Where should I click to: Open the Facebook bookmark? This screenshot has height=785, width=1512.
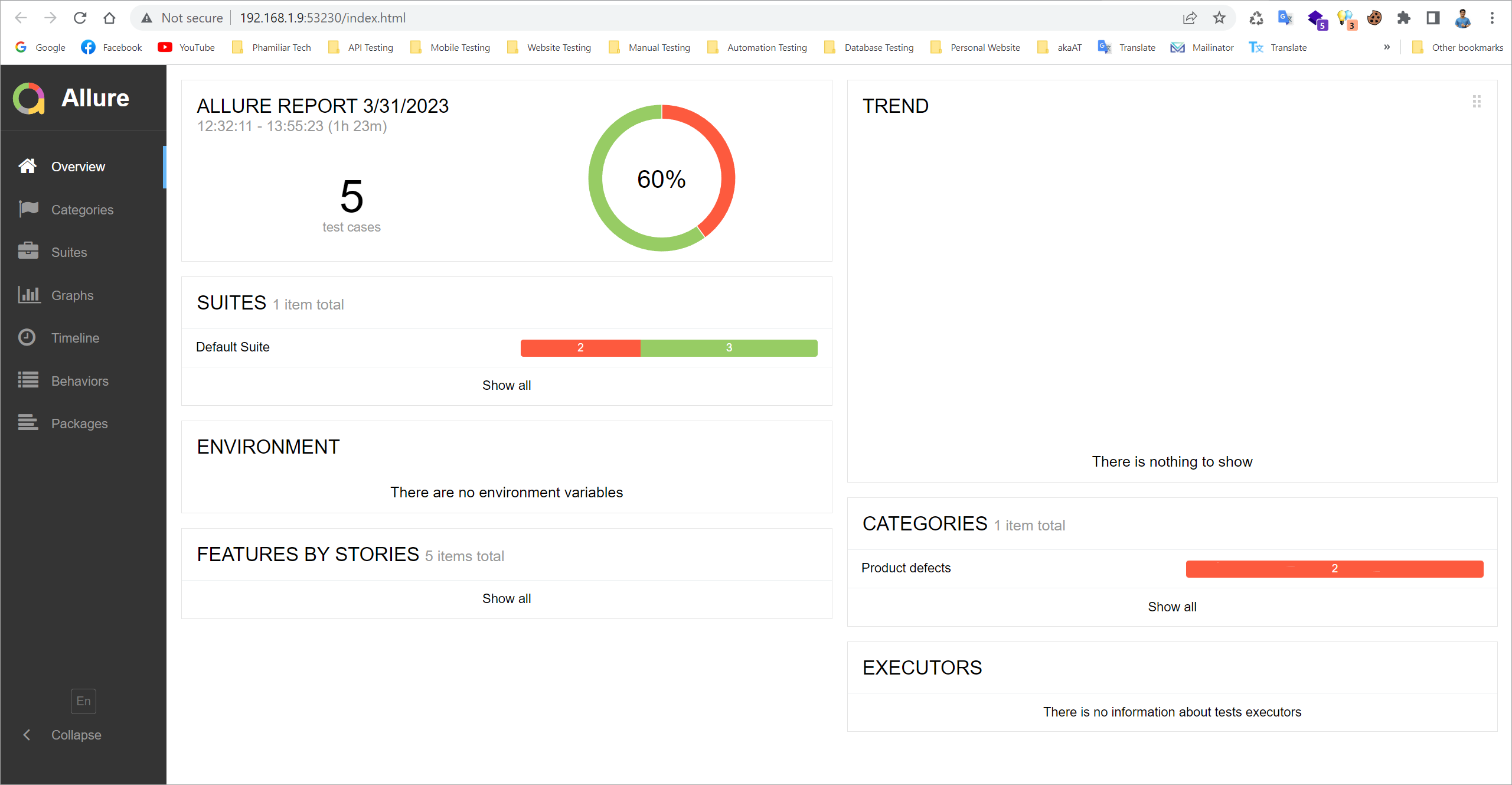pyautogui.click(x=112, y=47)
